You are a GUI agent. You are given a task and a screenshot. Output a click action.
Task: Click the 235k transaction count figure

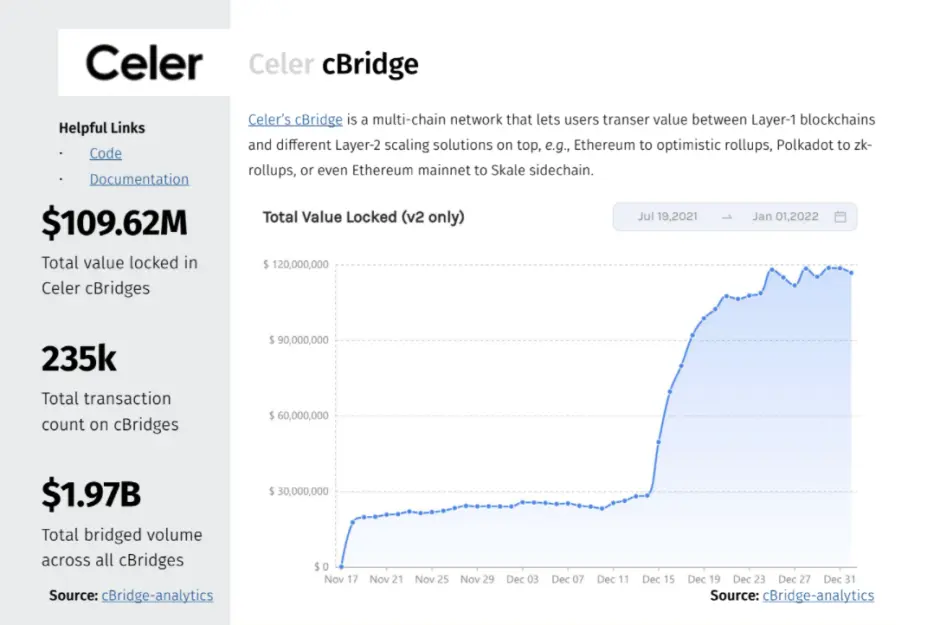(x=79, y=358)
